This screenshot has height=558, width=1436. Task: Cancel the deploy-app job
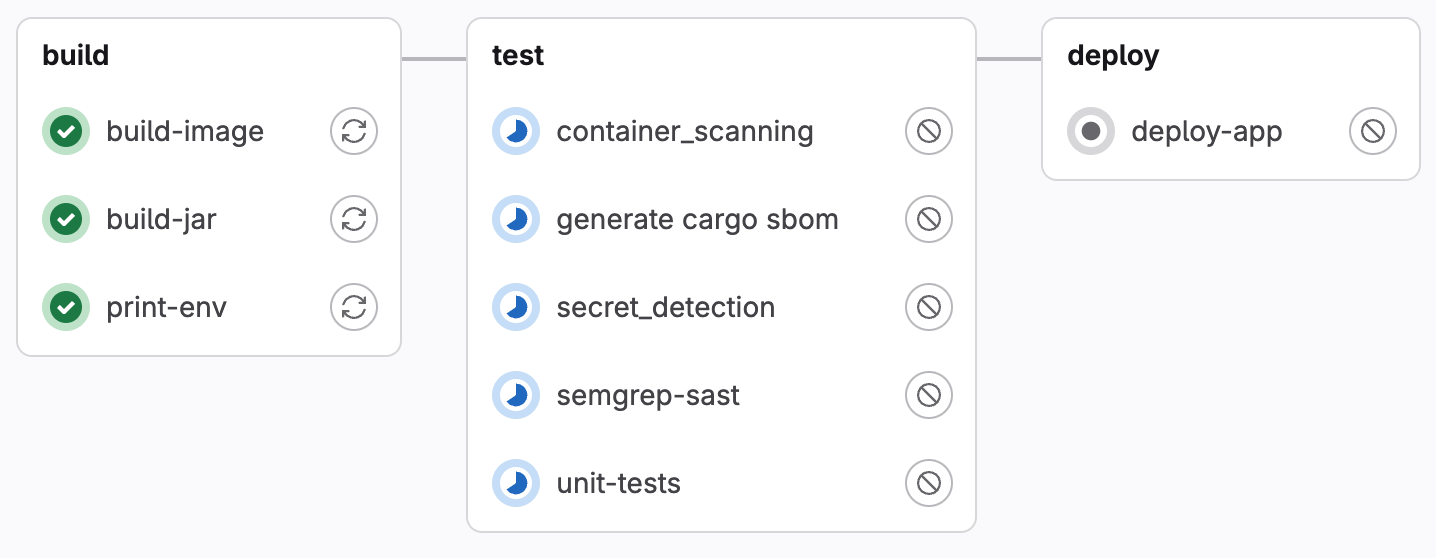click(1373, 131)
